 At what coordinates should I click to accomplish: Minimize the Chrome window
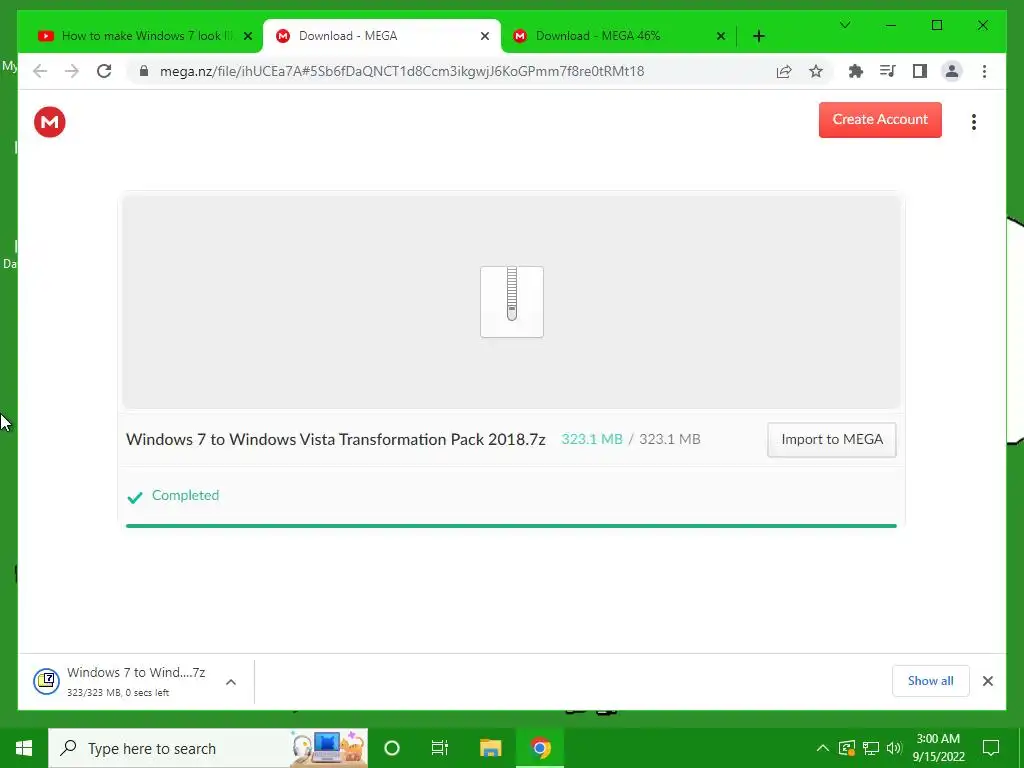click(891, 25)
